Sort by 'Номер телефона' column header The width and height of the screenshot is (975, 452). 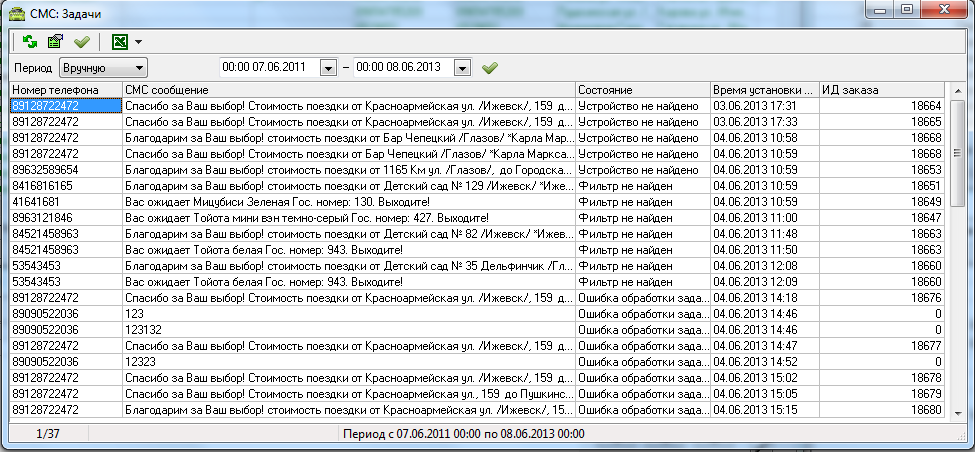(65, 90)
